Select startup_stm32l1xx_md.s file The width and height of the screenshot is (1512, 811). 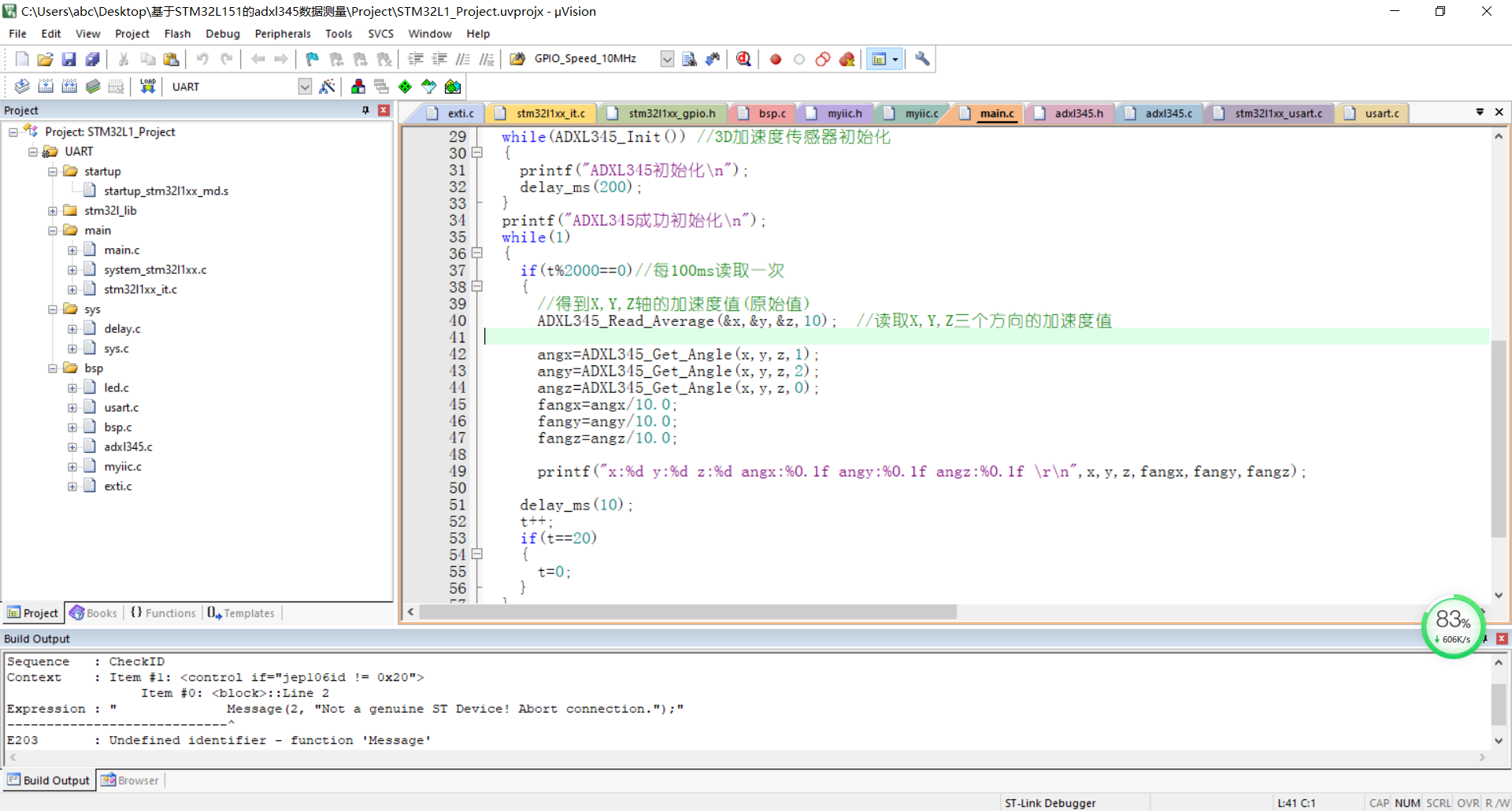166,191
